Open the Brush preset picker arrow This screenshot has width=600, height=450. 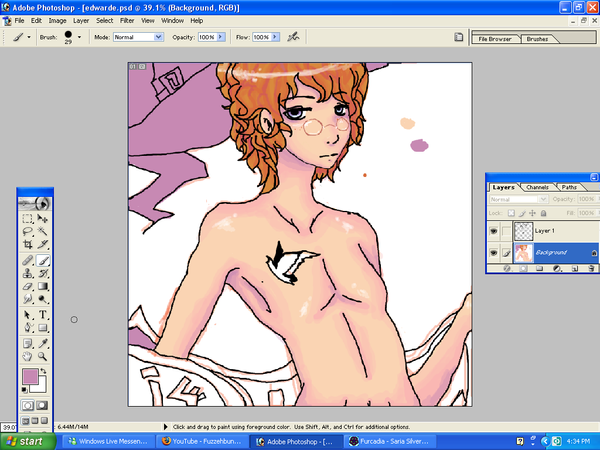point(79,37)
